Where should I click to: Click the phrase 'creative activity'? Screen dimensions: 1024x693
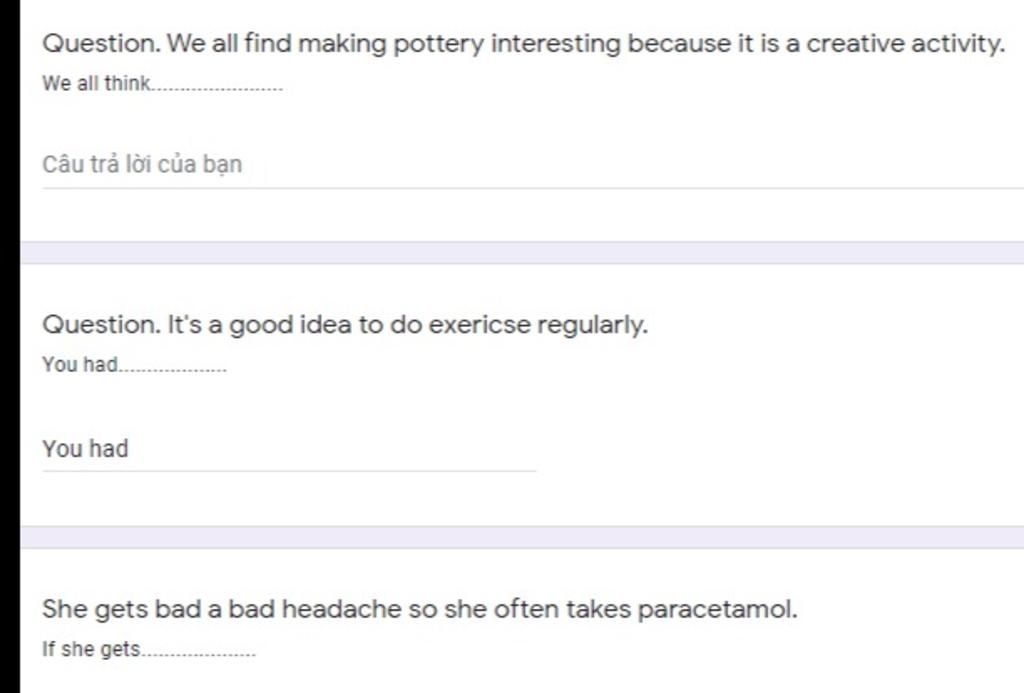[x=904, y=44]
